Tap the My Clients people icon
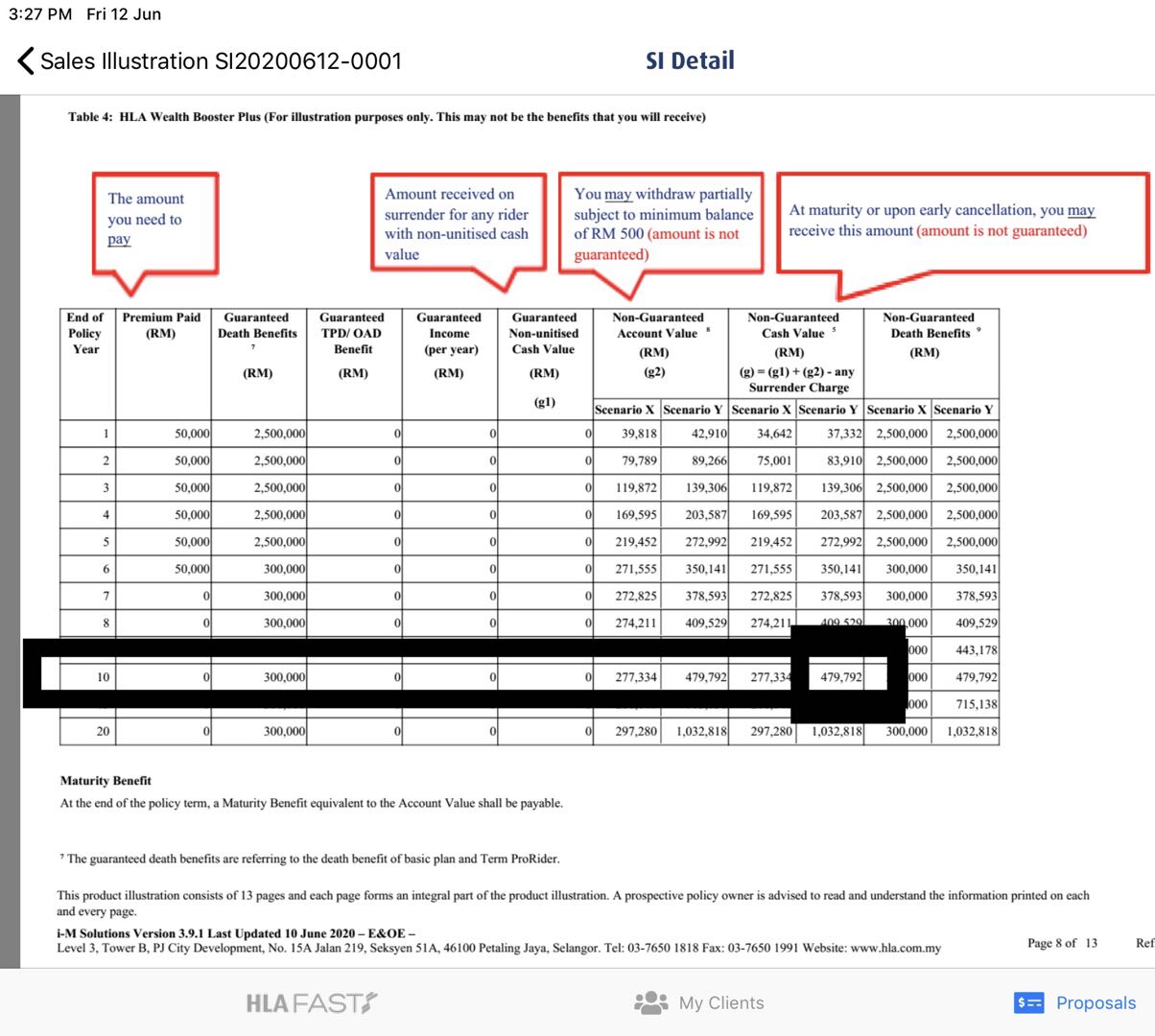 pyautogui.click(x=650, y=1003)
